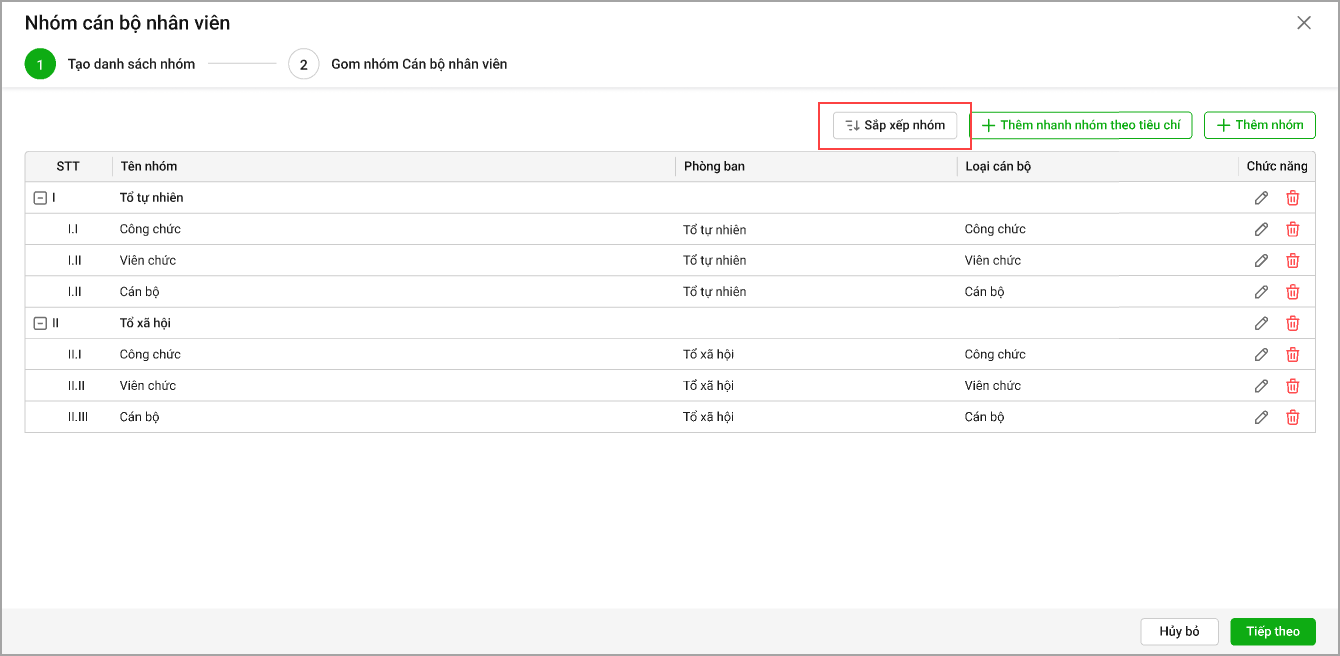Add a new group with Thêm nhóm
Viewport: 1340px width, 656px height.
[x=1259, y=125]
